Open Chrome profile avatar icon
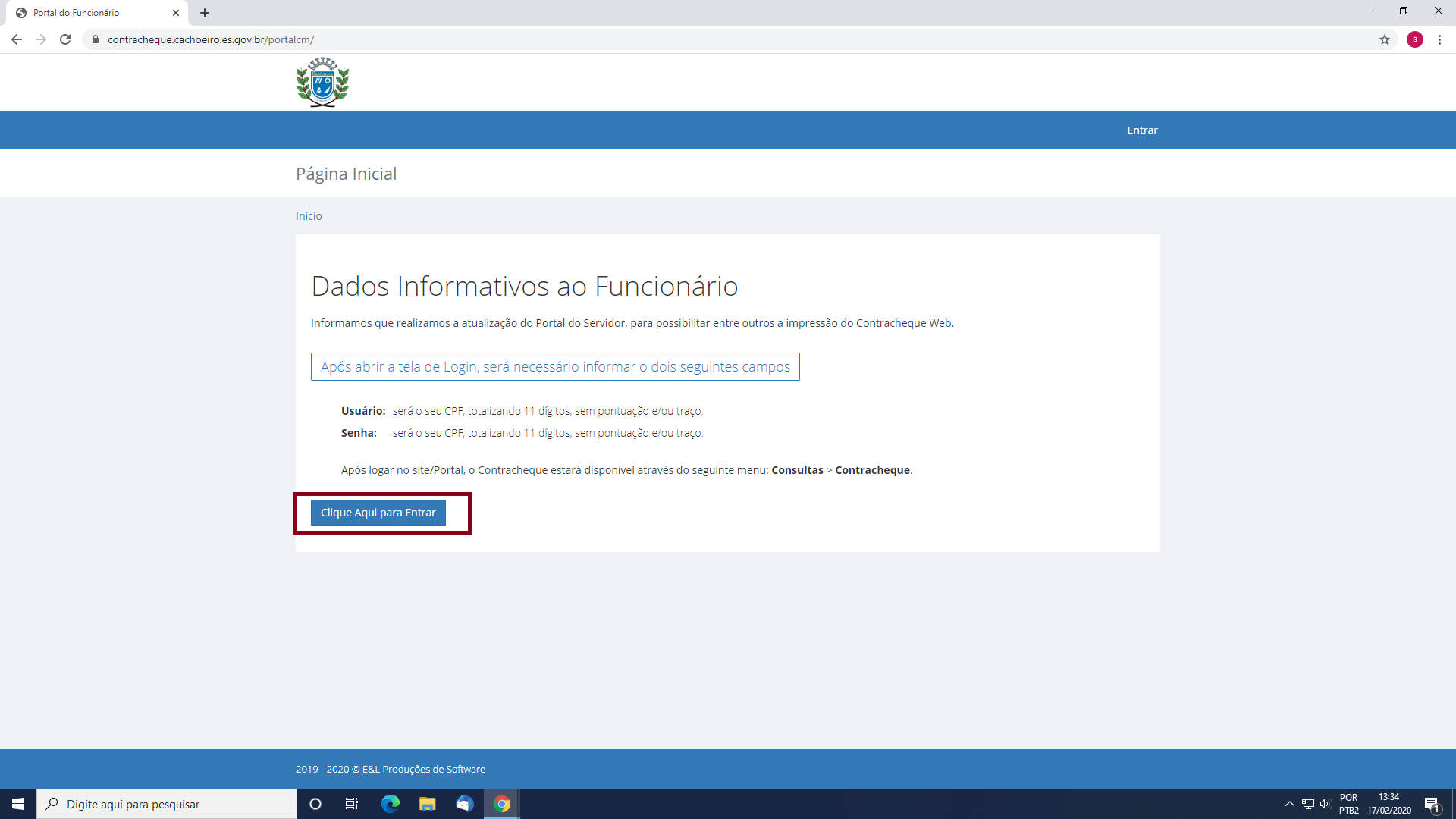 [1414, 39]
